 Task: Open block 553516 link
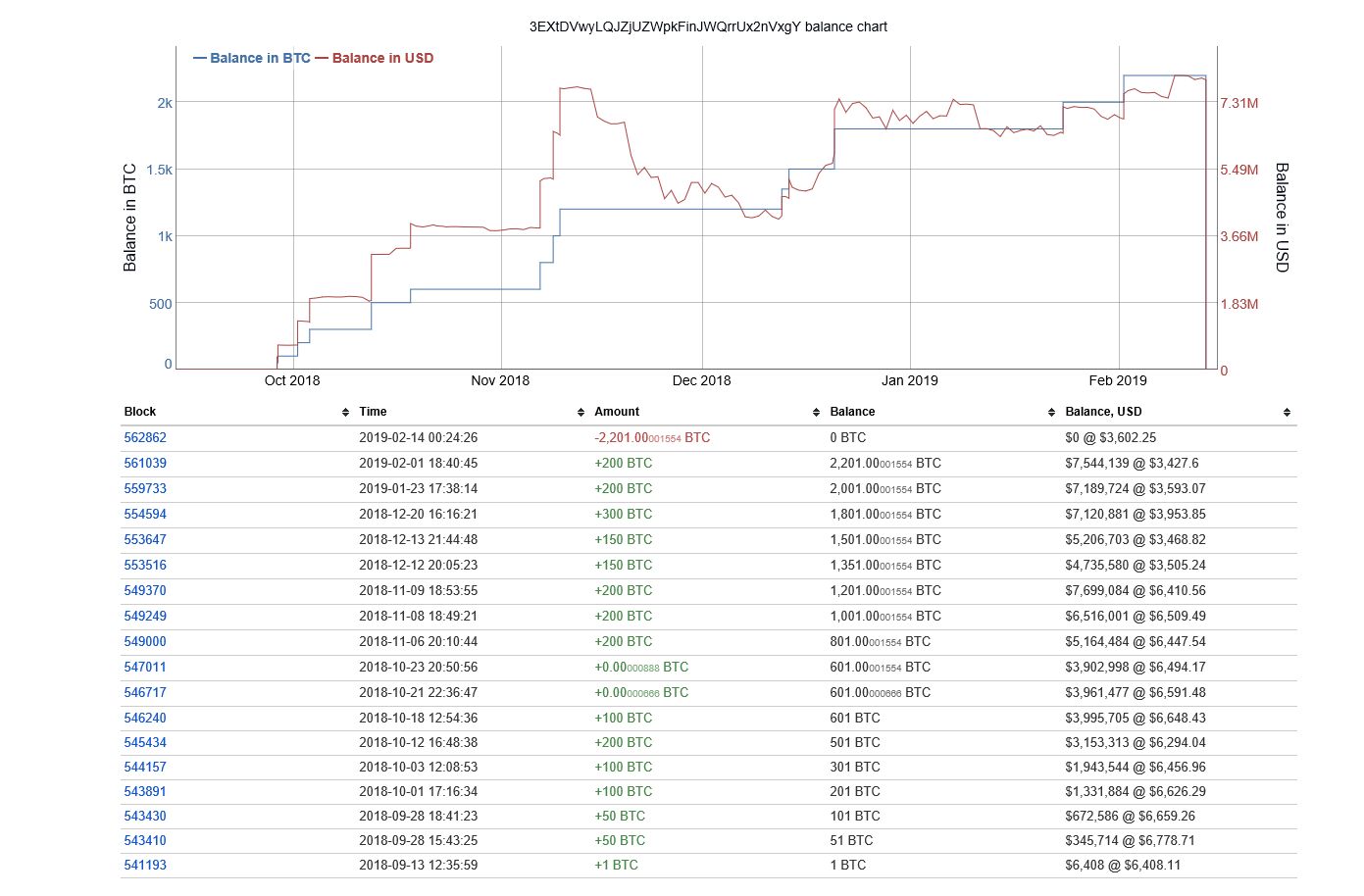click(145, 565)
